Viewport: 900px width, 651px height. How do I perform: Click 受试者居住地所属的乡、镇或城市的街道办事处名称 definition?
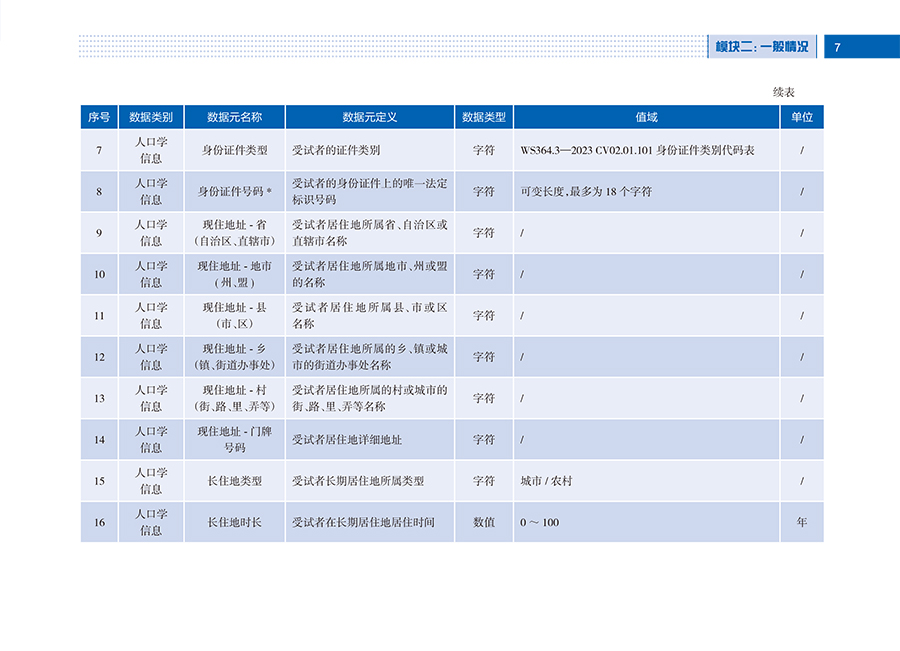tap(370, 357)
